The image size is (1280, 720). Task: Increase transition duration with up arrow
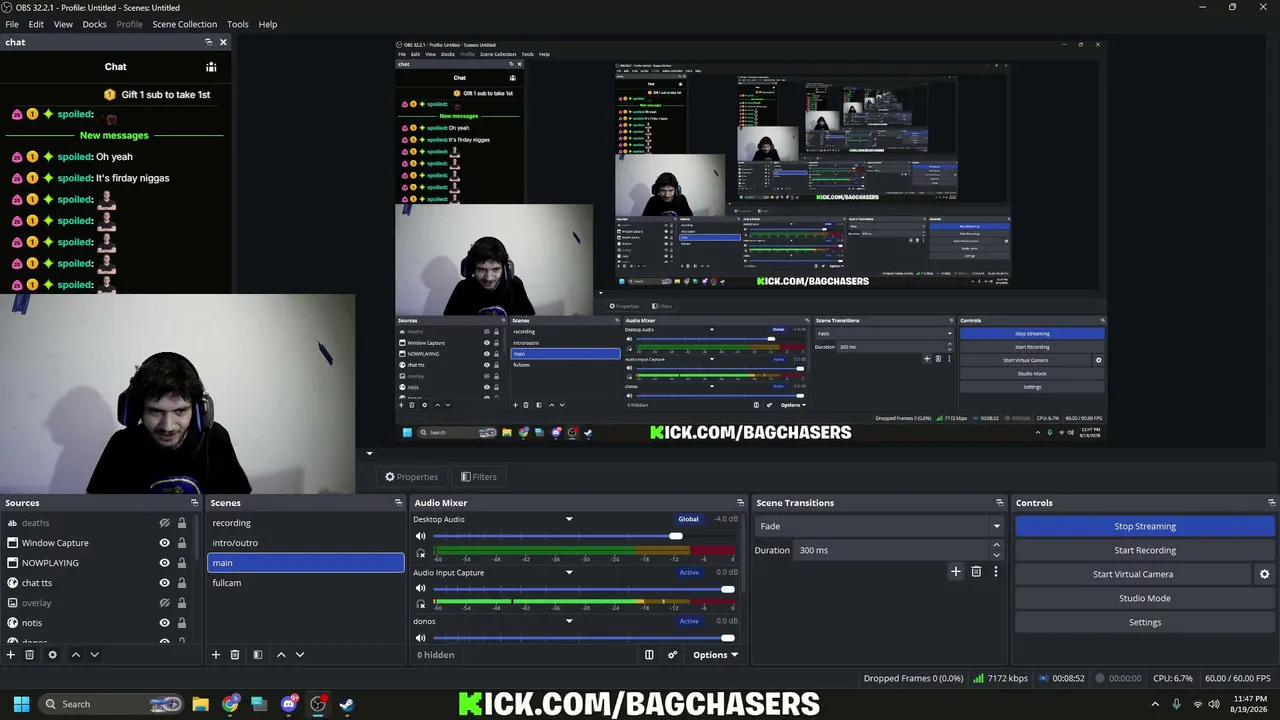coord(996,546)
